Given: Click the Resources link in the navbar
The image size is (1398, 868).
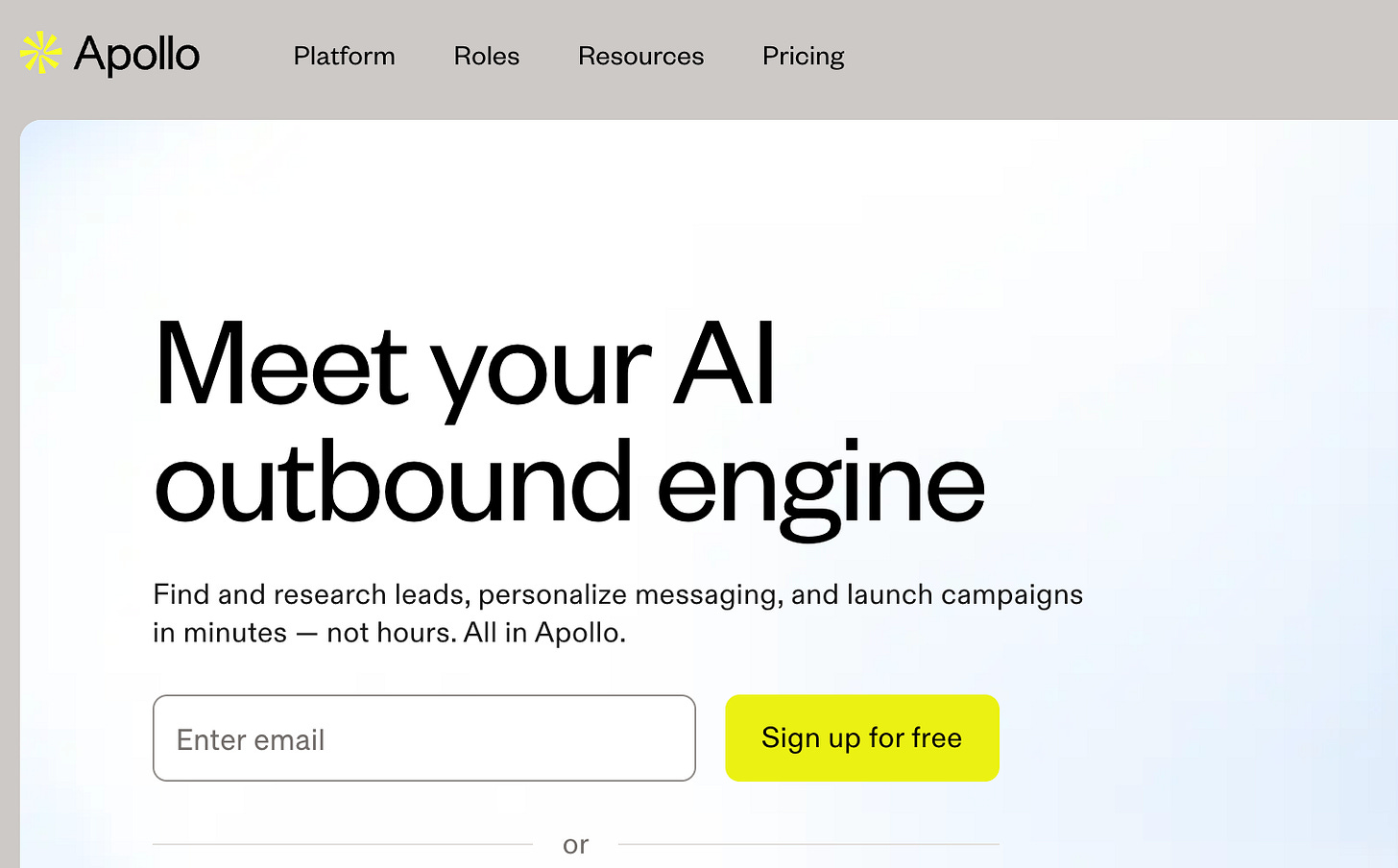Looking at the screenshot, I should (639, 57).
